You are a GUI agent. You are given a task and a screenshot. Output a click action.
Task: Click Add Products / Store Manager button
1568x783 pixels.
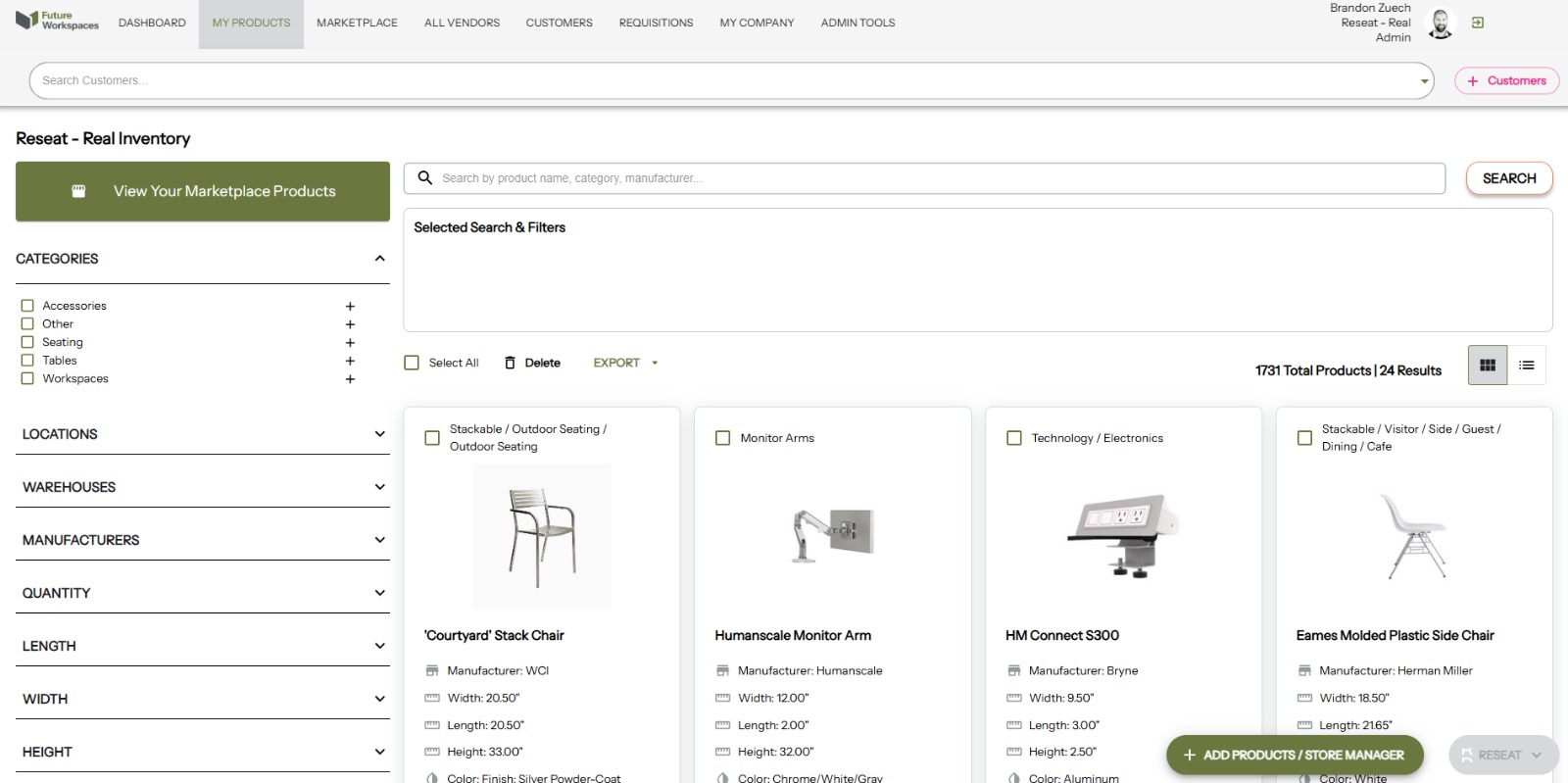(x=1294, y=755)
